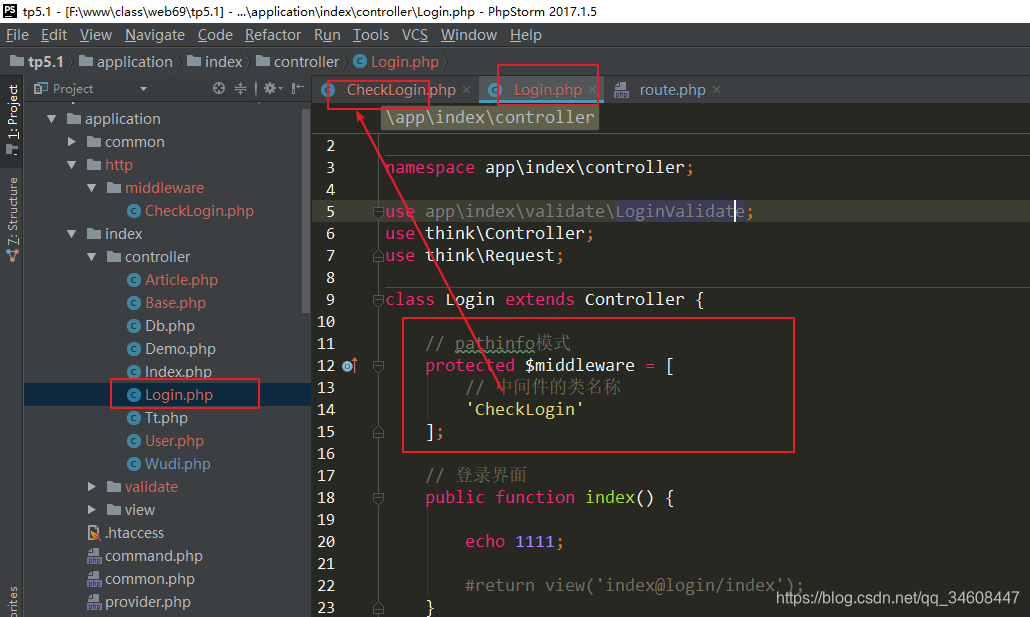Open Project panel settings gear
The image size is (1030, 617).
(273, 88)
